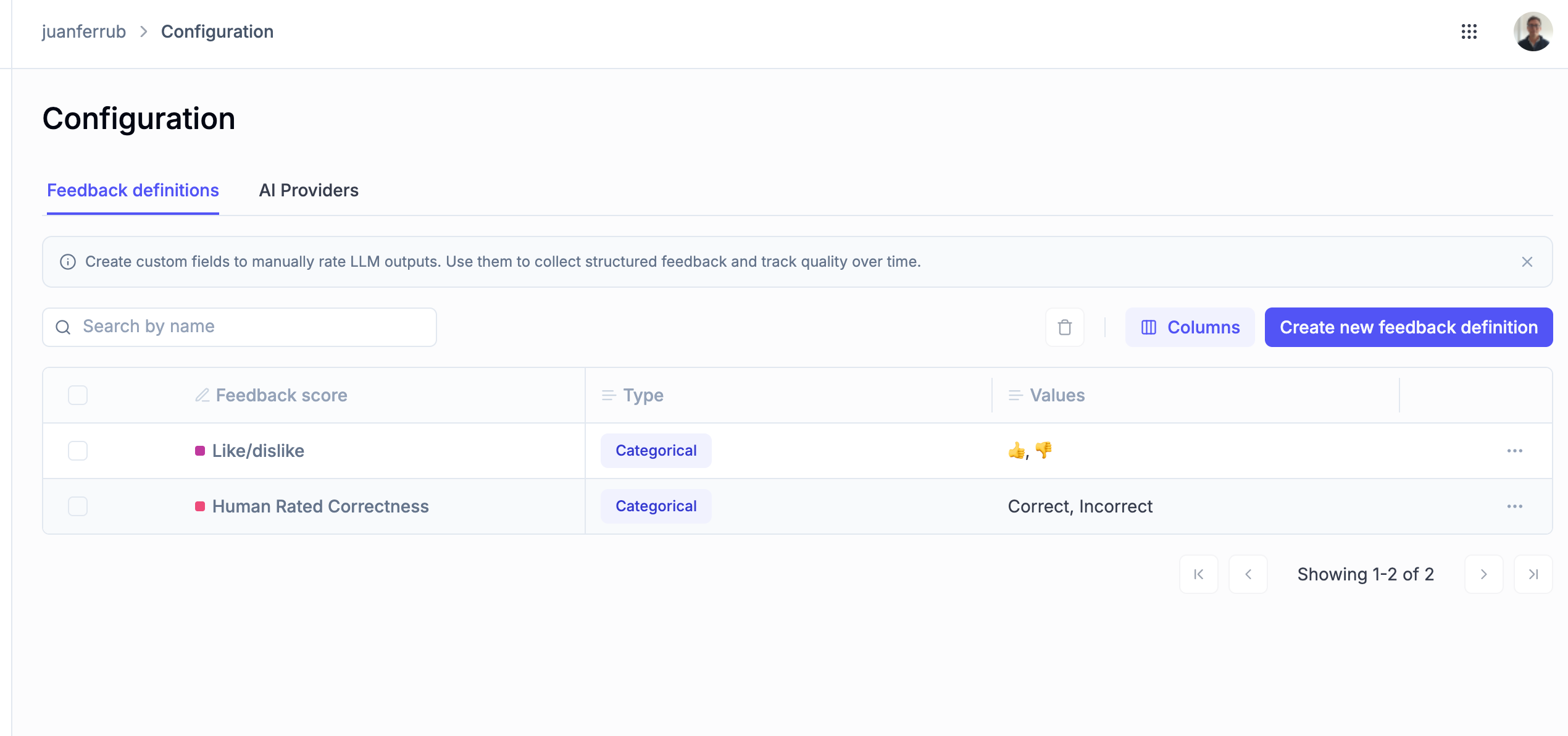Open actions menu for Like/dislike row
Image resolution: width=1568 pixels, height=736 pixels.
pos(1515,451)
